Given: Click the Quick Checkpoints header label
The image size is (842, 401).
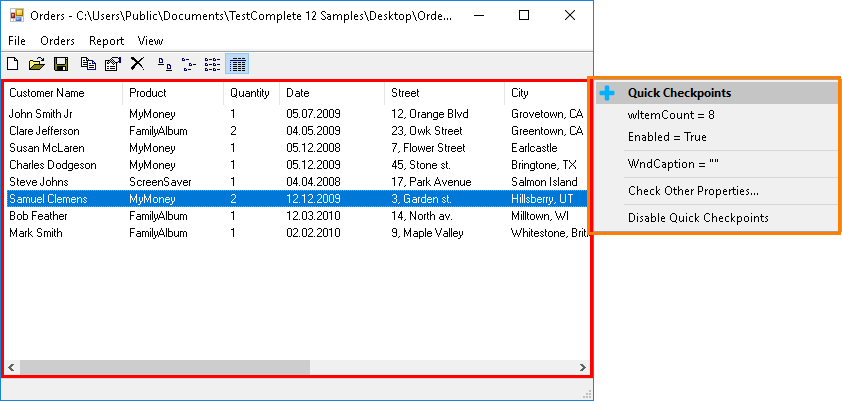Looking at the screenshot, I should 679,93.
